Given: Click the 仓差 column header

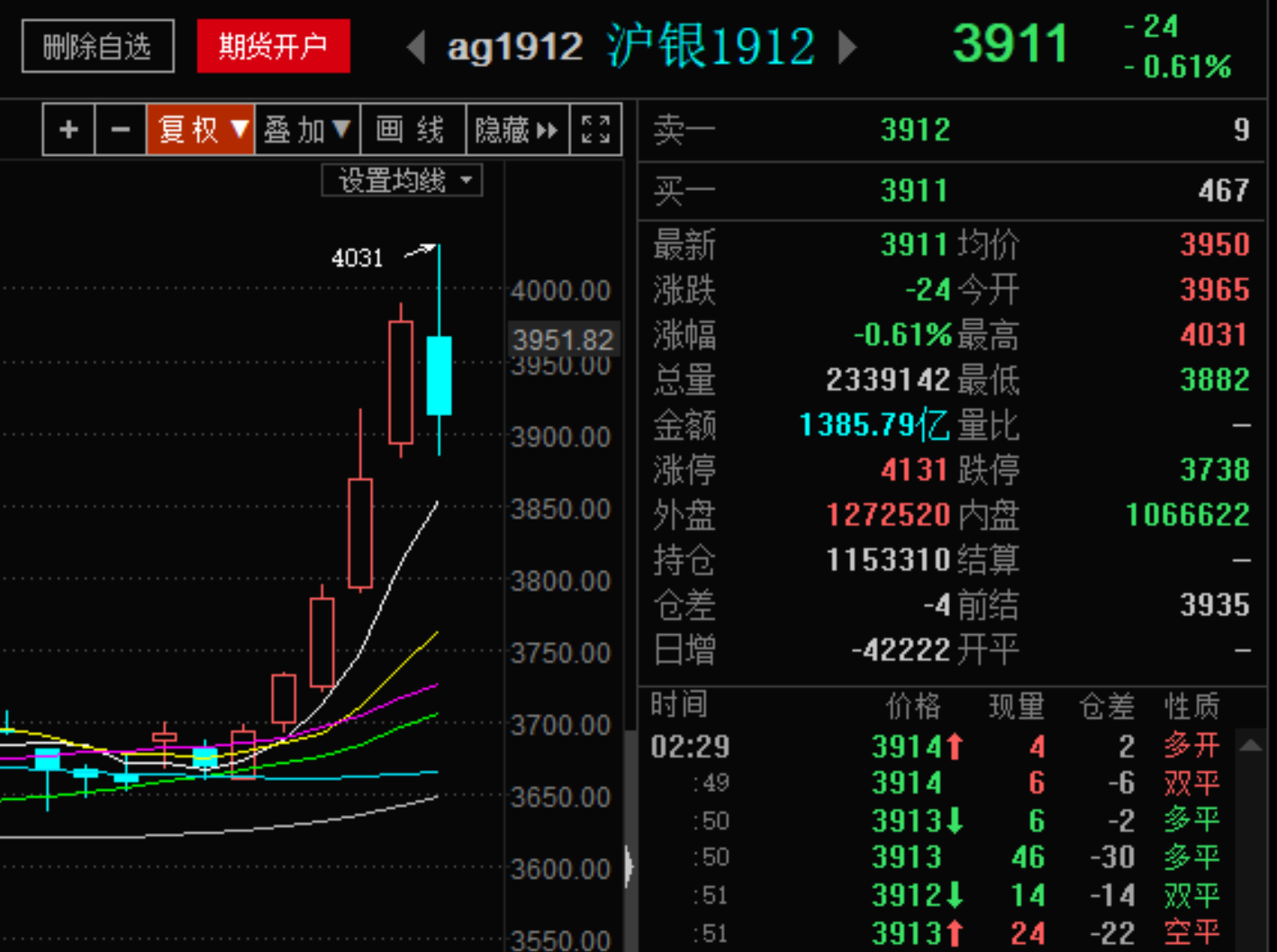Looking at the screenshot, I should 1107,705.
